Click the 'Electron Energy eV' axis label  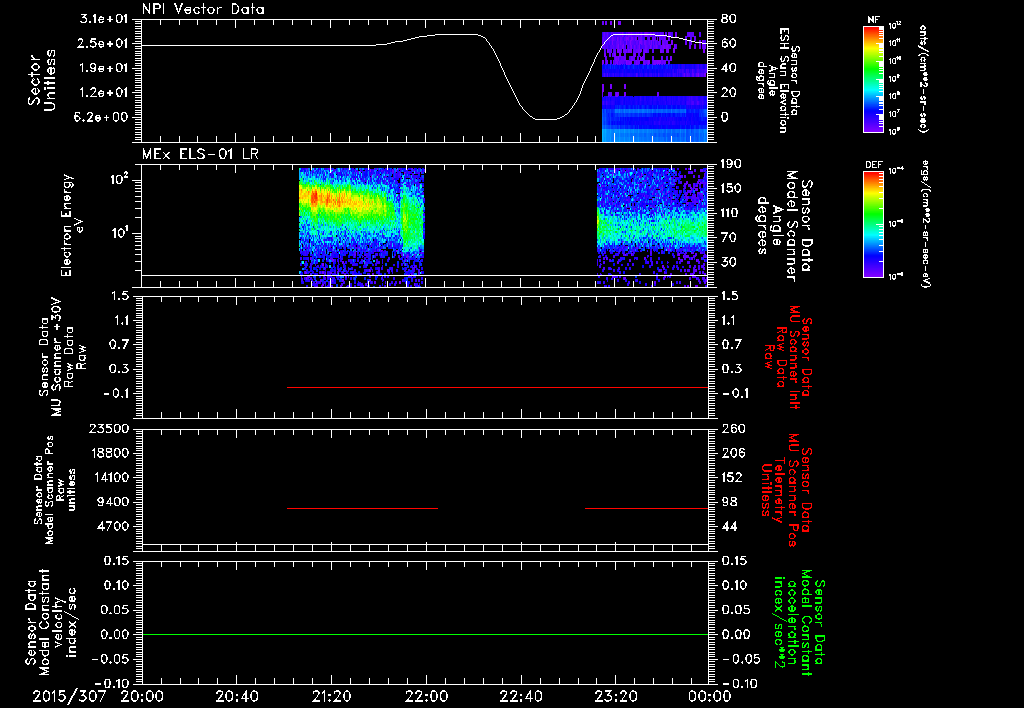pyautogui.click(x=71, y=225)
